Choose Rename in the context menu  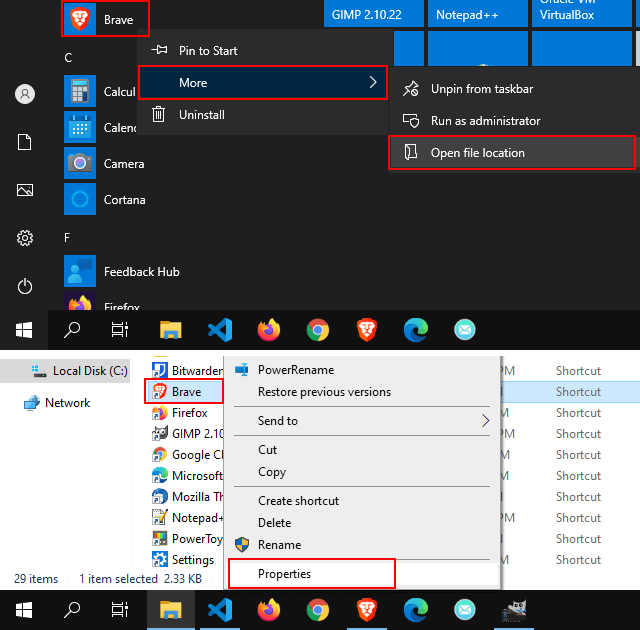click(362, 545)
